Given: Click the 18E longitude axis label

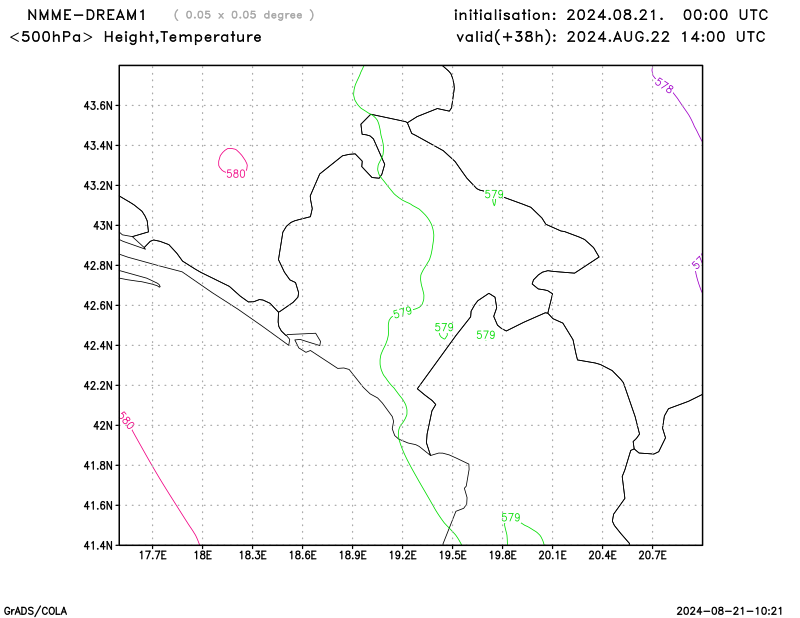Looking at the screenshot, I should tap(203, 555).
